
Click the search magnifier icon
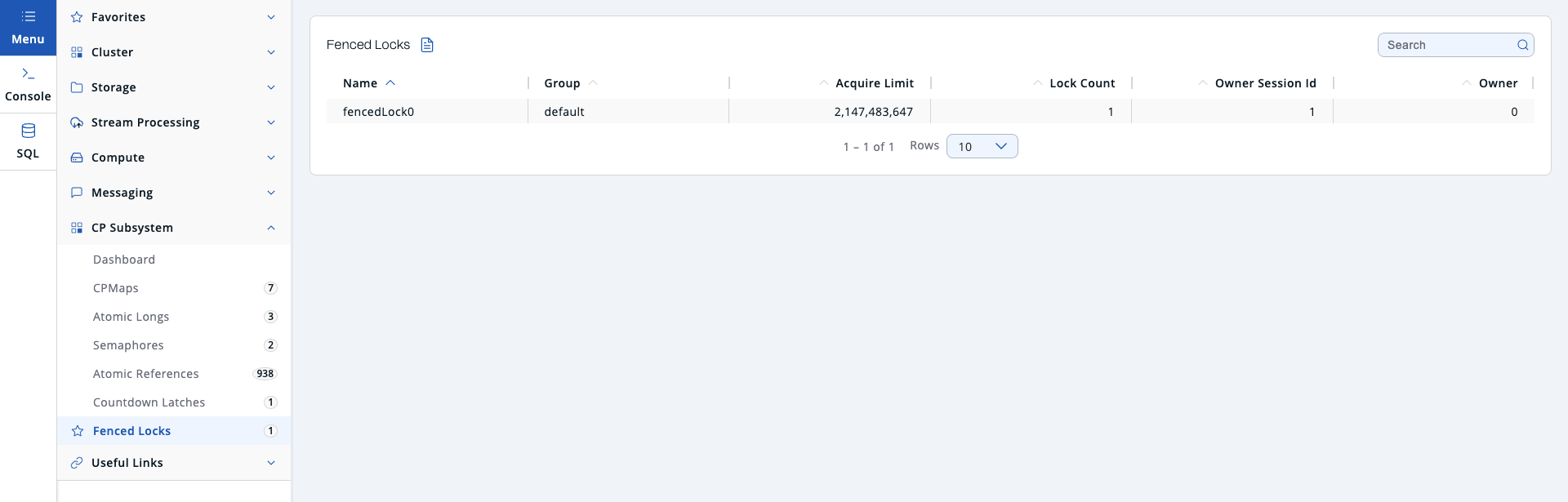(1522, 45)
